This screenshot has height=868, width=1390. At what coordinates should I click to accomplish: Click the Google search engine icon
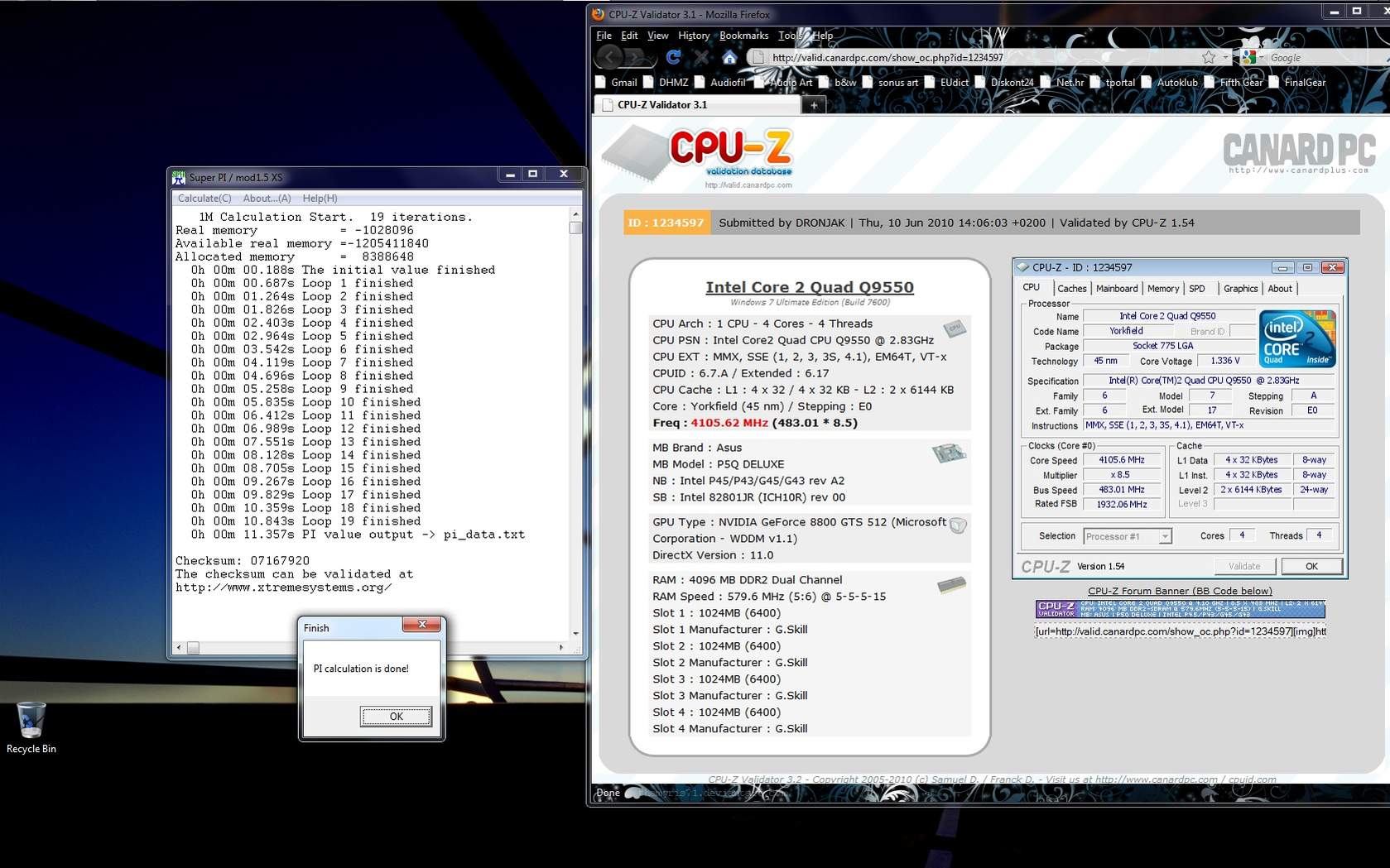(x=1249, y=57)
